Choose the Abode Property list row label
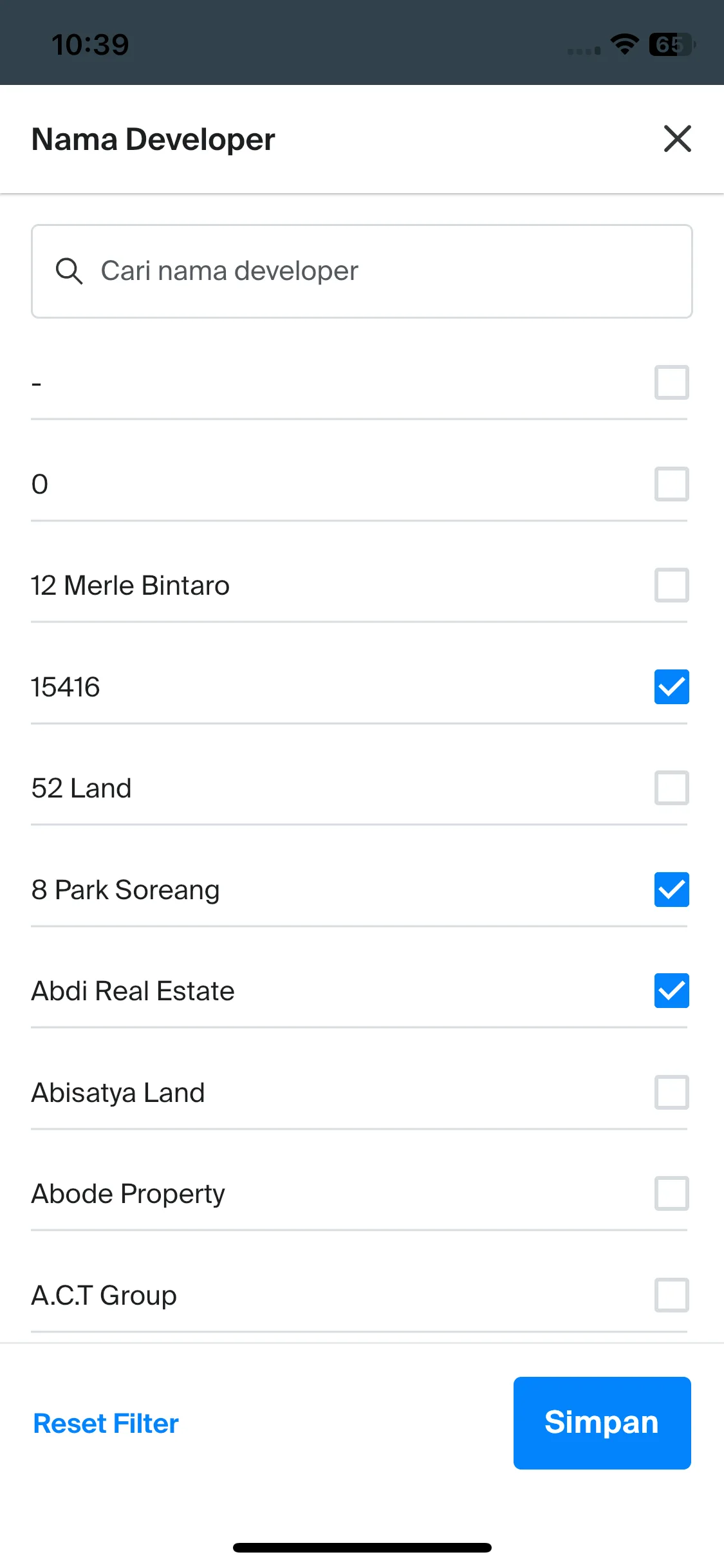Viewport: 724px width, 1568px height. tap(128, 1194)
